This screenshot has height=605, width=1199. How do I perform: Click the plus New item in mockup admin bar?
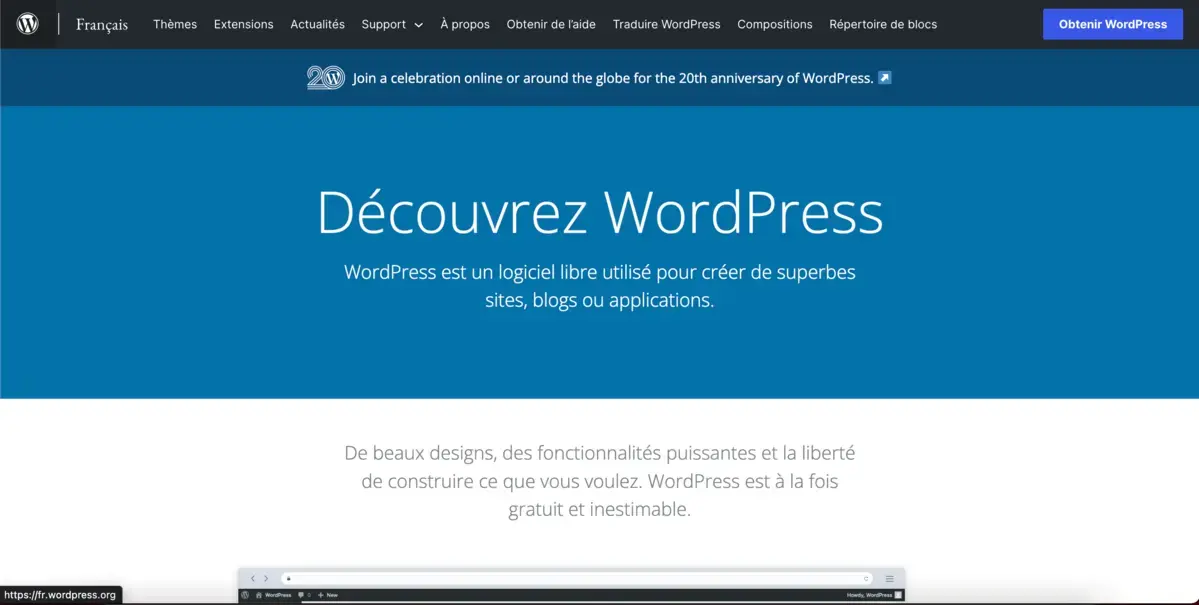pyautogui.click(x=327, y=595)
